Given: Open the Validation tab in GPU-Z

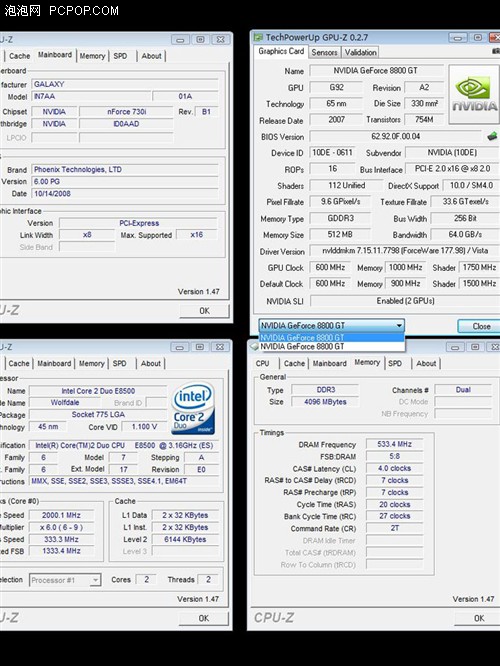Looking at the screenshot, I should point(360,52).
